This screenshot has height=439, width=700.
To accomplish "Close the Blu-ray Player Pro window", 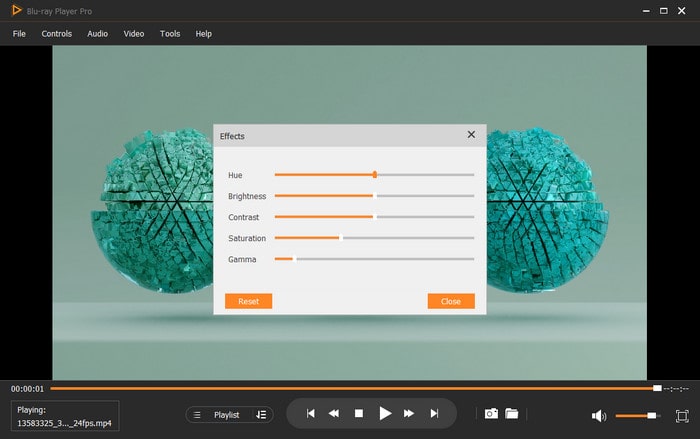I will tap(682, 11).
